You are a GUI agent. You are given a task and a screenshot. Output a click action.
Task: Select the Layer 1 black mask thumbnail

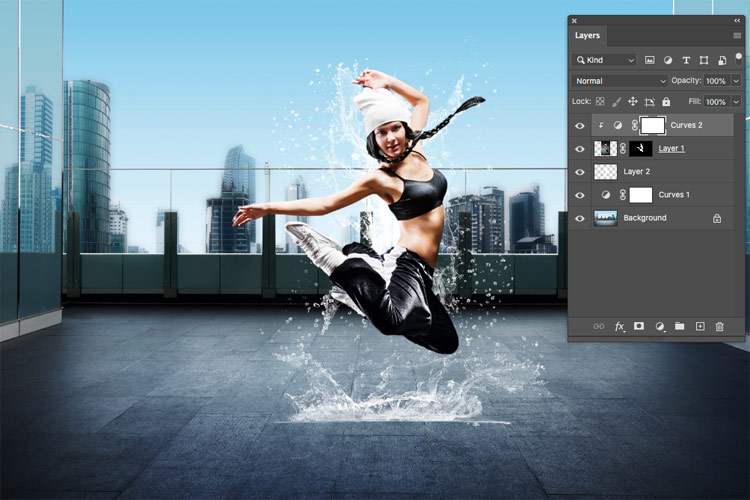coord(641,148)
